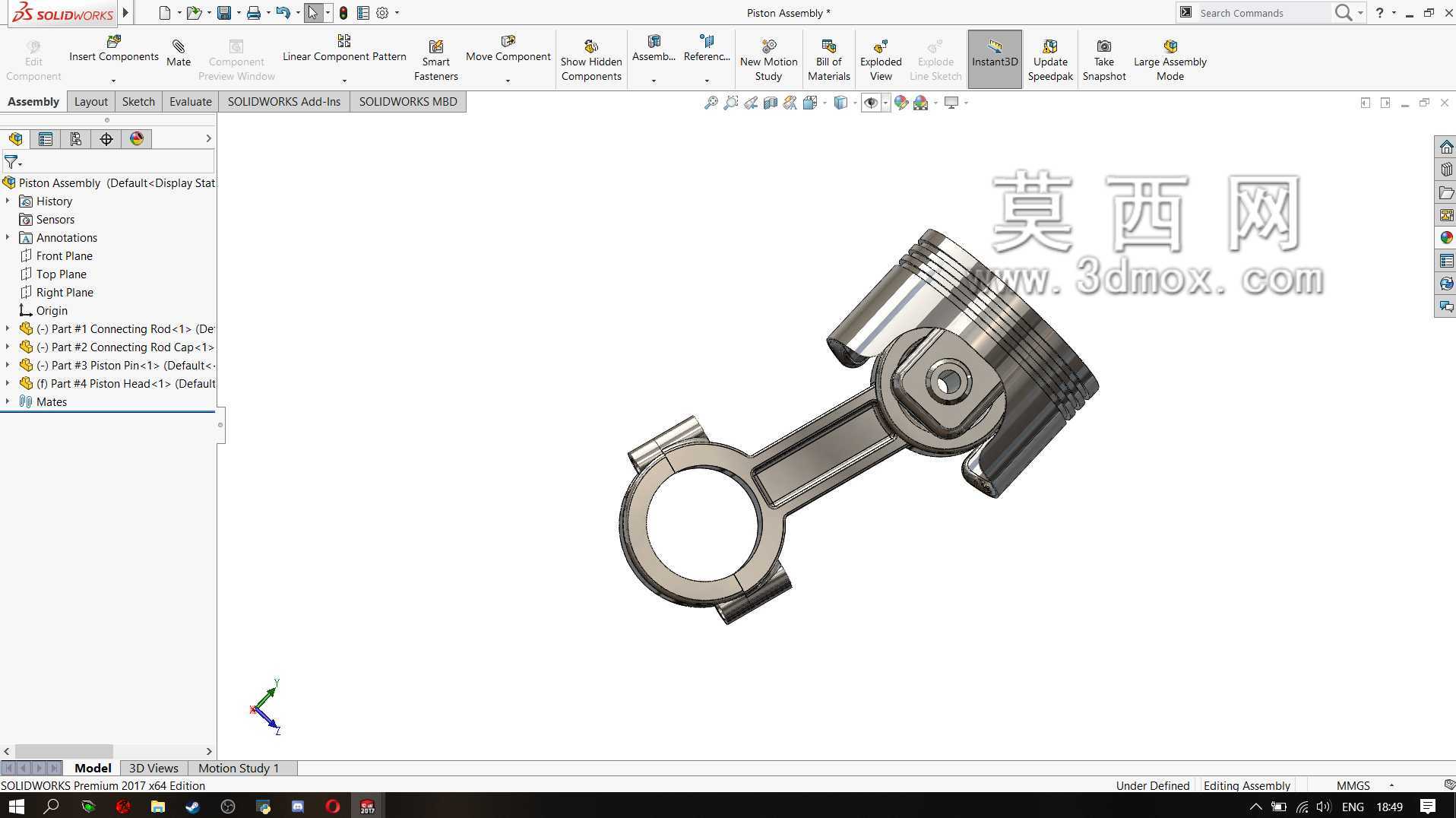Expand Part #4 Piston Head
The height and width of the screenshot is (818, 1456).
coord(8,383)
